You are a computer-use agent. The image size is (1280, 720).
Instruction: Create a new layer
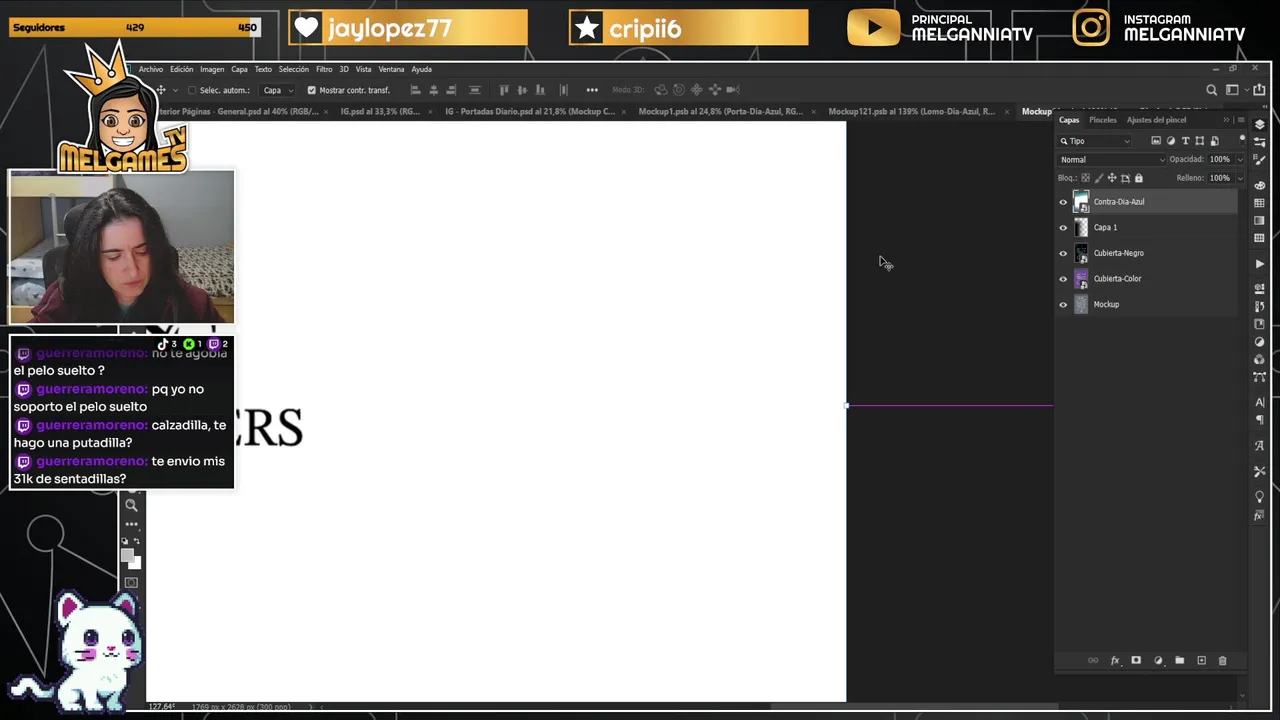1201,661
